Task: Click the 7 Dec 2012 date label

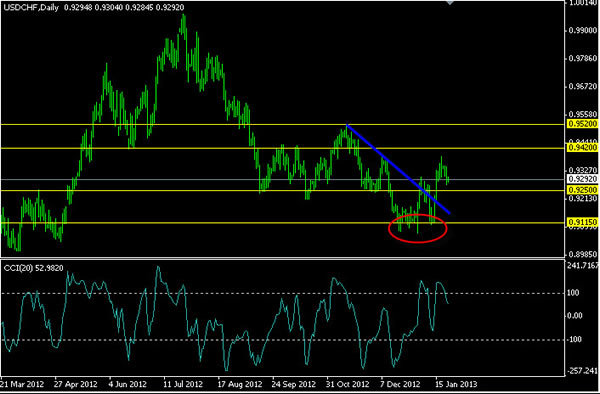Action: coord(399,384)
